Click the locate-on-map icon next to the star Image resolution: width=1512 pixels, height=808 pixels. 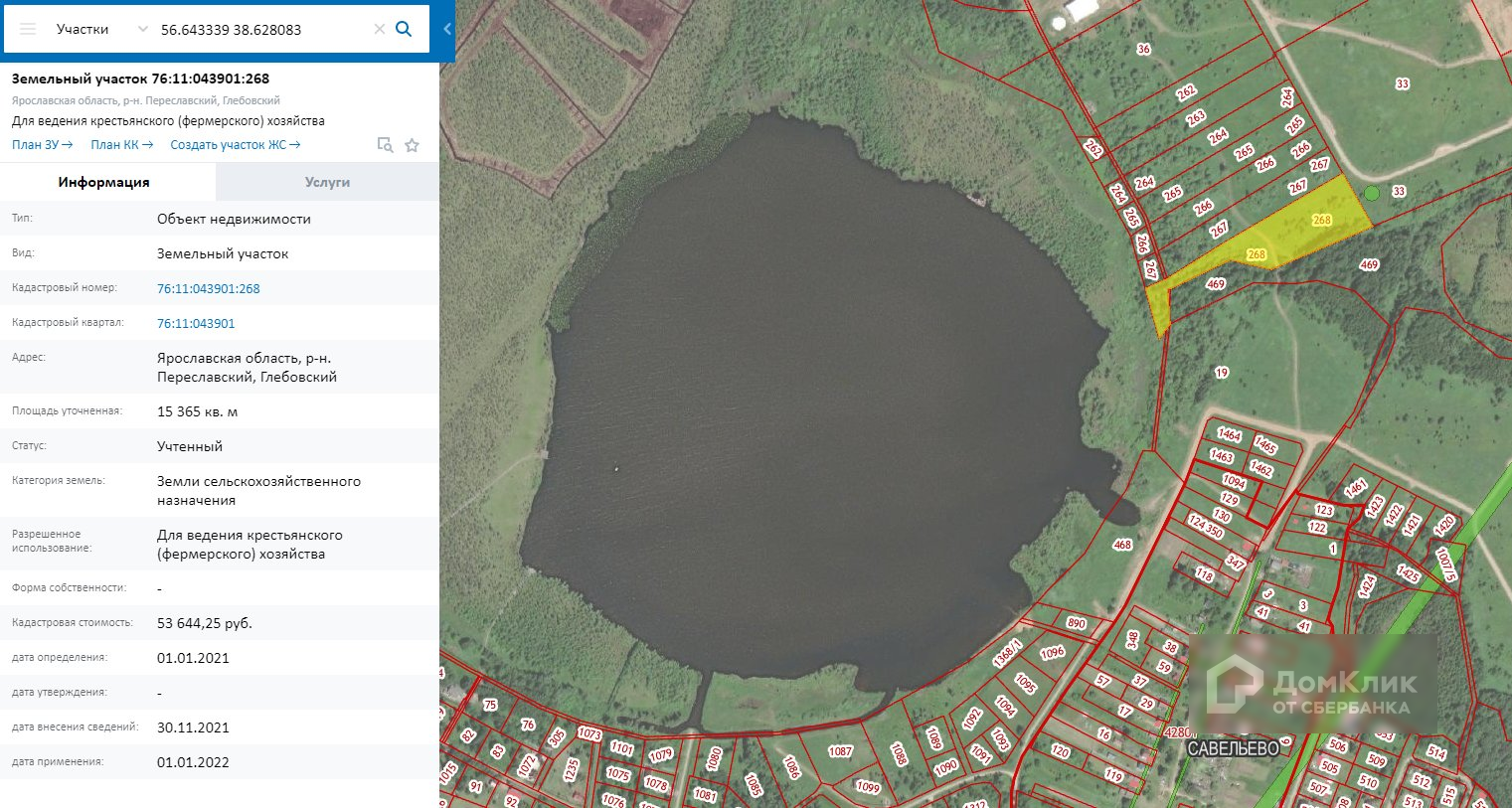tap(385, 145)
